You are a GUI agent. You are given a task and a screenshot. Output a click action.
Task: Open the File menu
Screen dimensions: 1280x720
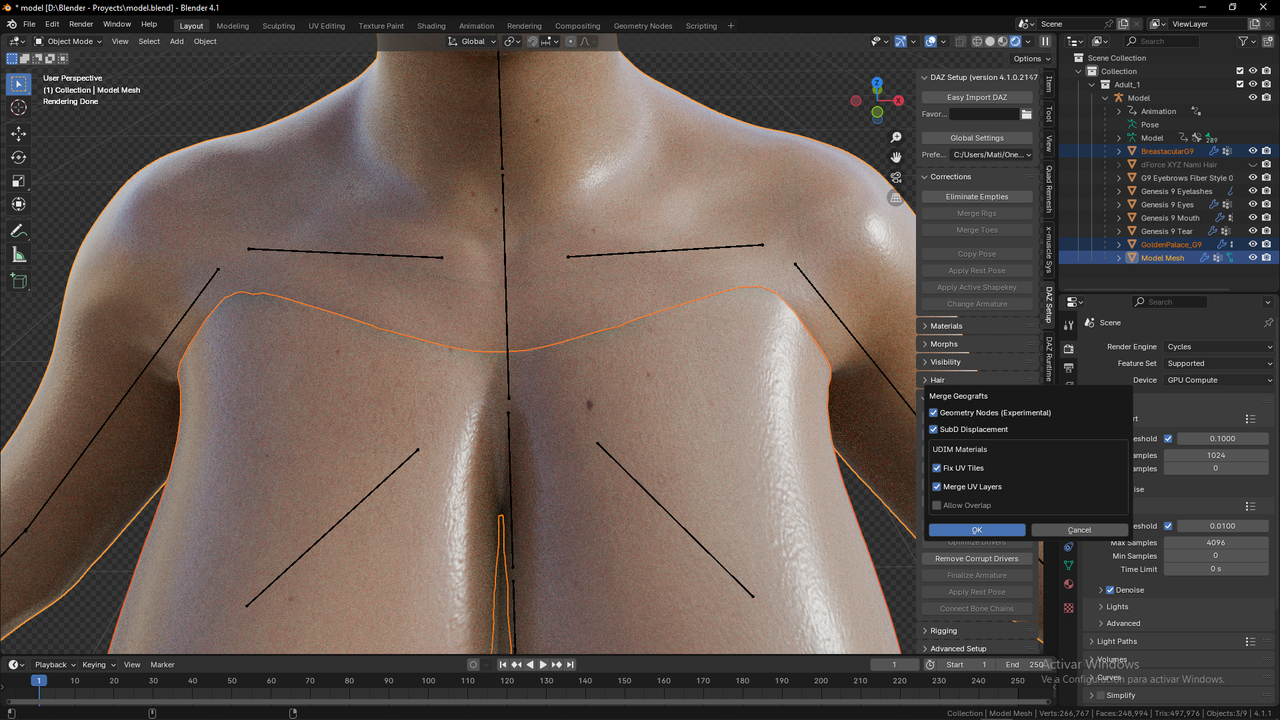[29, 24]
